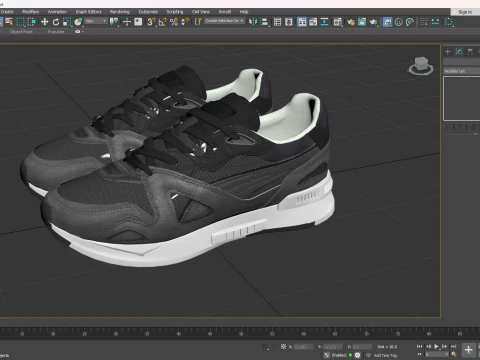Toggle the Layer Explorer icon

pyautogui.click(x=289, y=22)
